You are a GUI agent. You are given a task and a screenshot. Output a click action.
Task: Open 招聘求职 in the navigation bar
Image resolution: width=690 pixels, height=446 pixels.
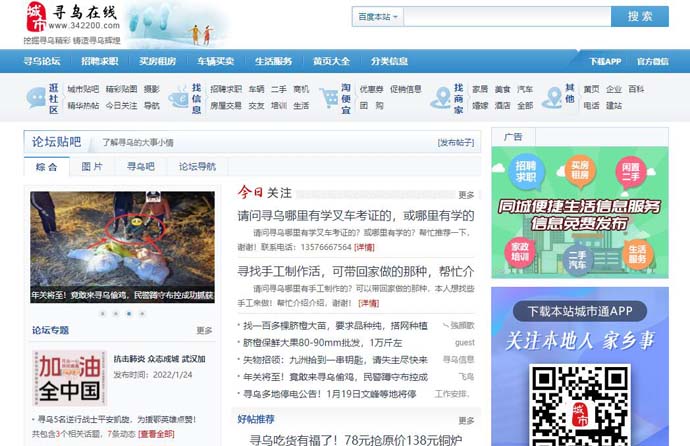[x=100, y=61]
